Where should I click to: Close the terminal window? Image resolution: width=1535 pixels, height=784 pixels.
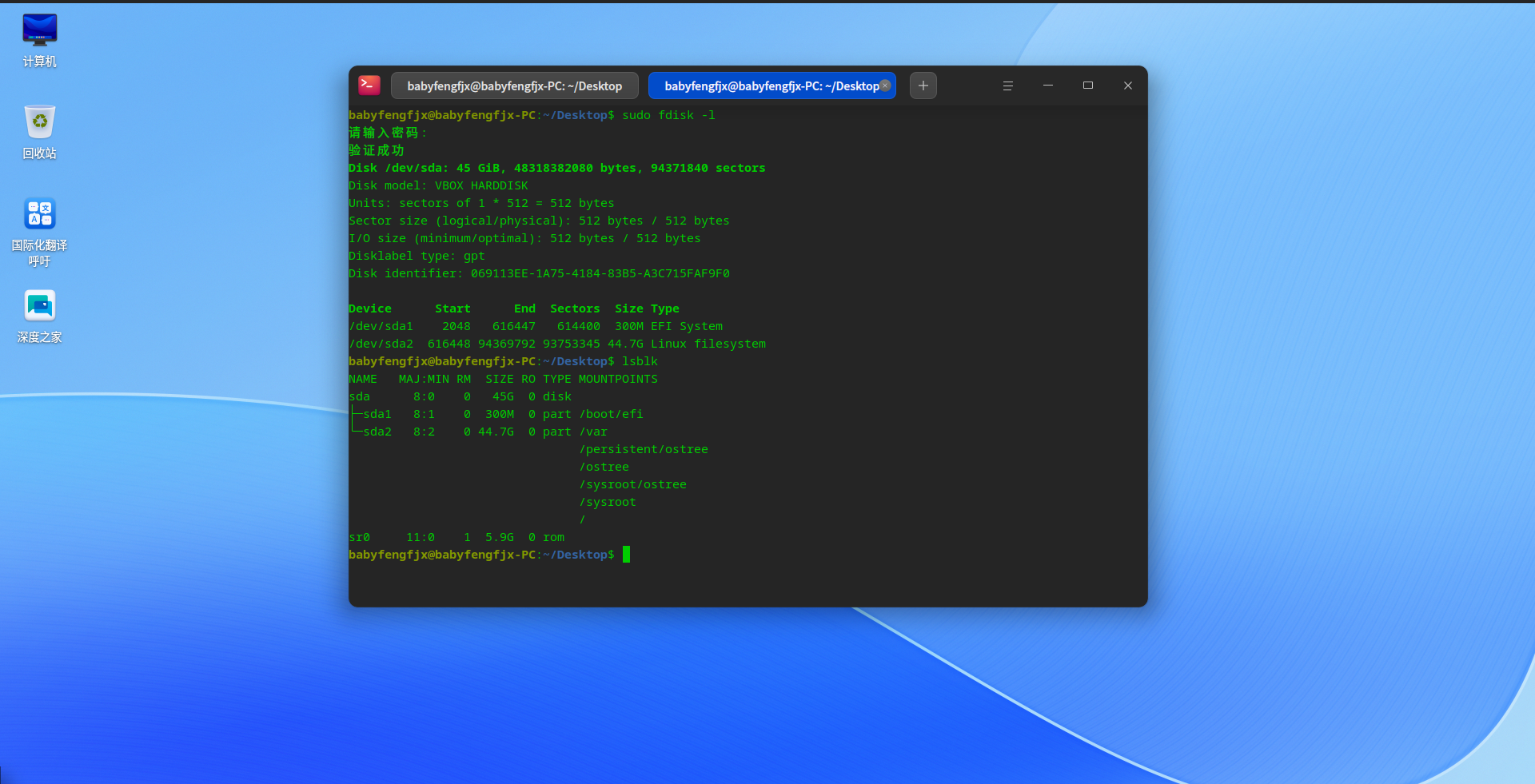tap(1128, 86)
